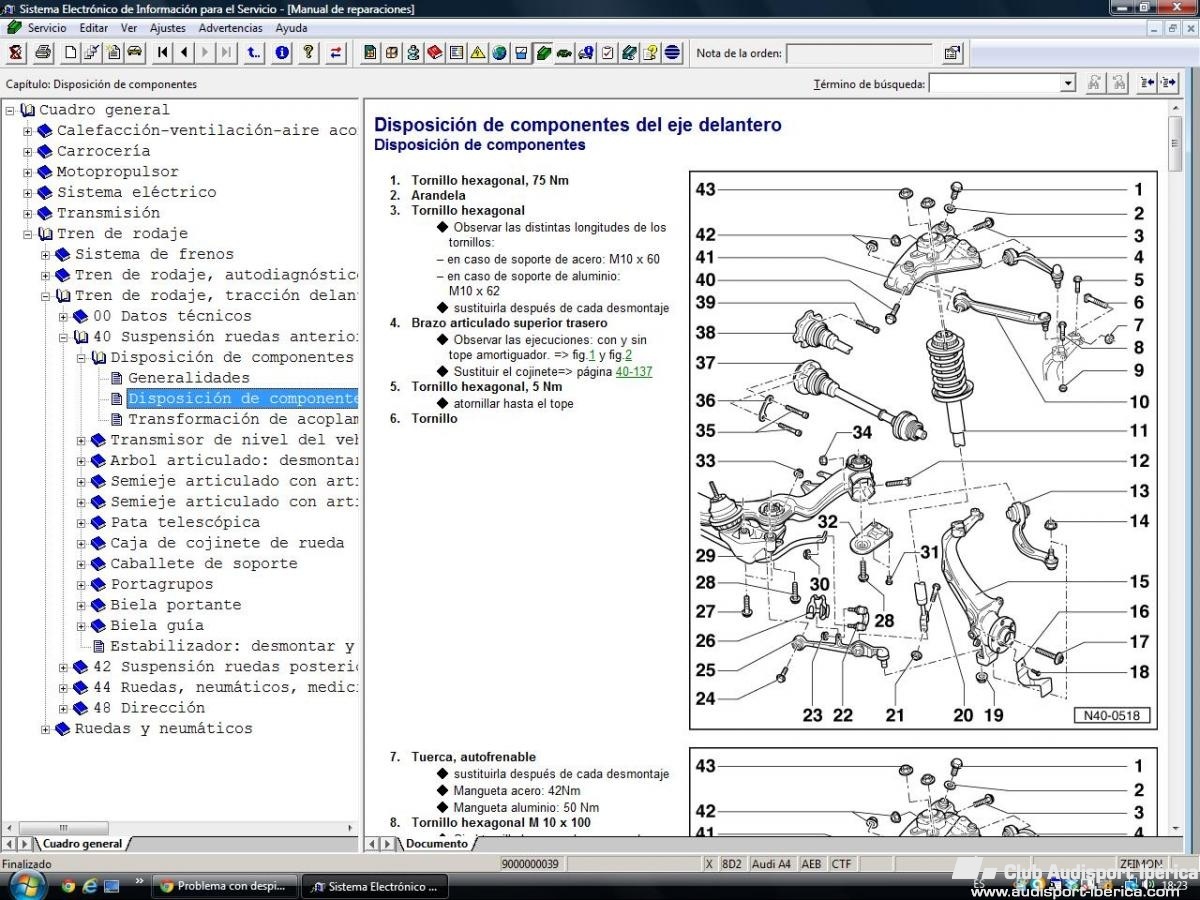The width and height of the screenshot is (1200, 900).
Task: Open the Windows Start button
Action: [27, 886]
